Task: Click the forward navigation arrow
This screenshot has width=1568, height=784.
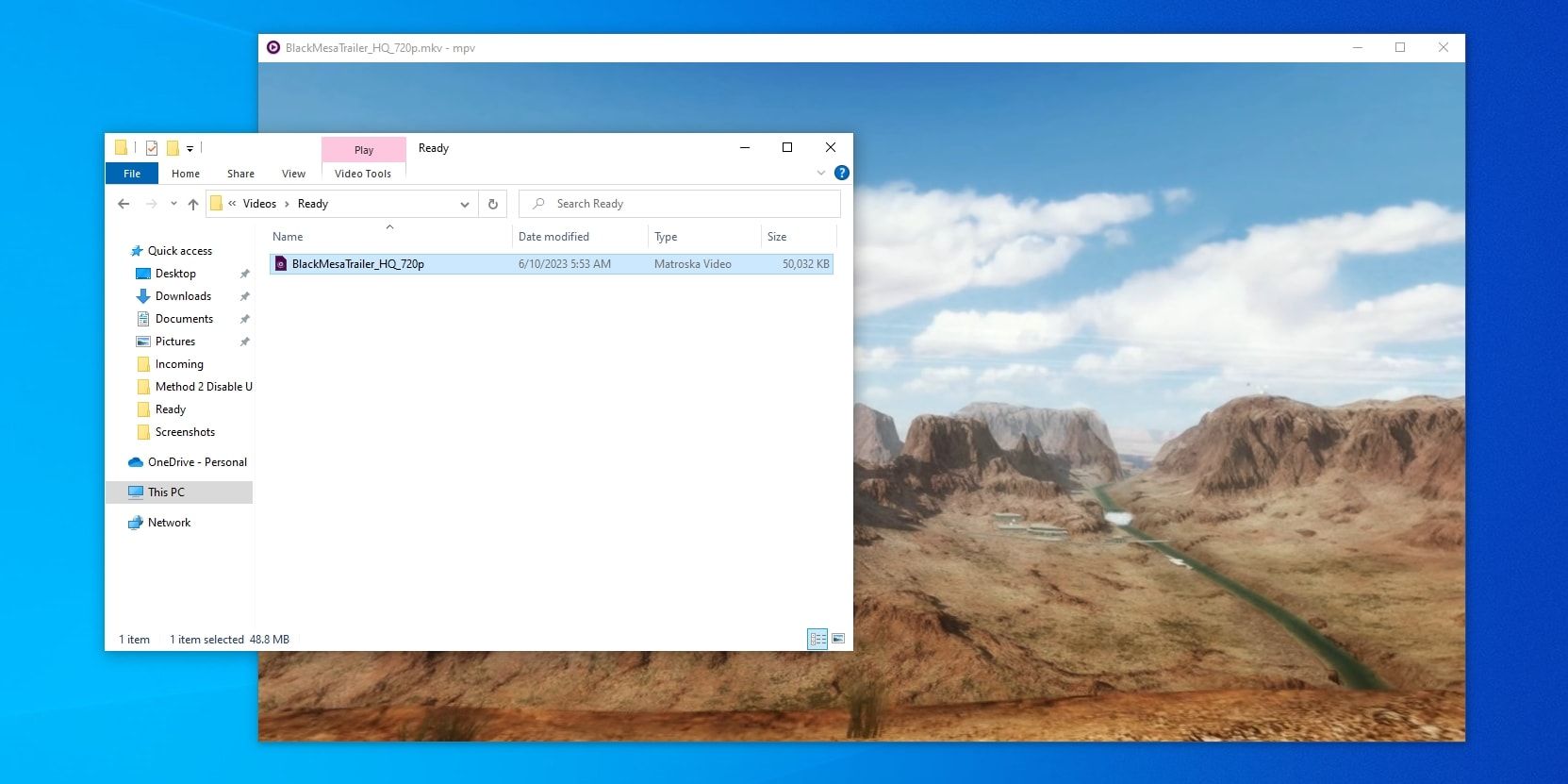Action: 151,204
